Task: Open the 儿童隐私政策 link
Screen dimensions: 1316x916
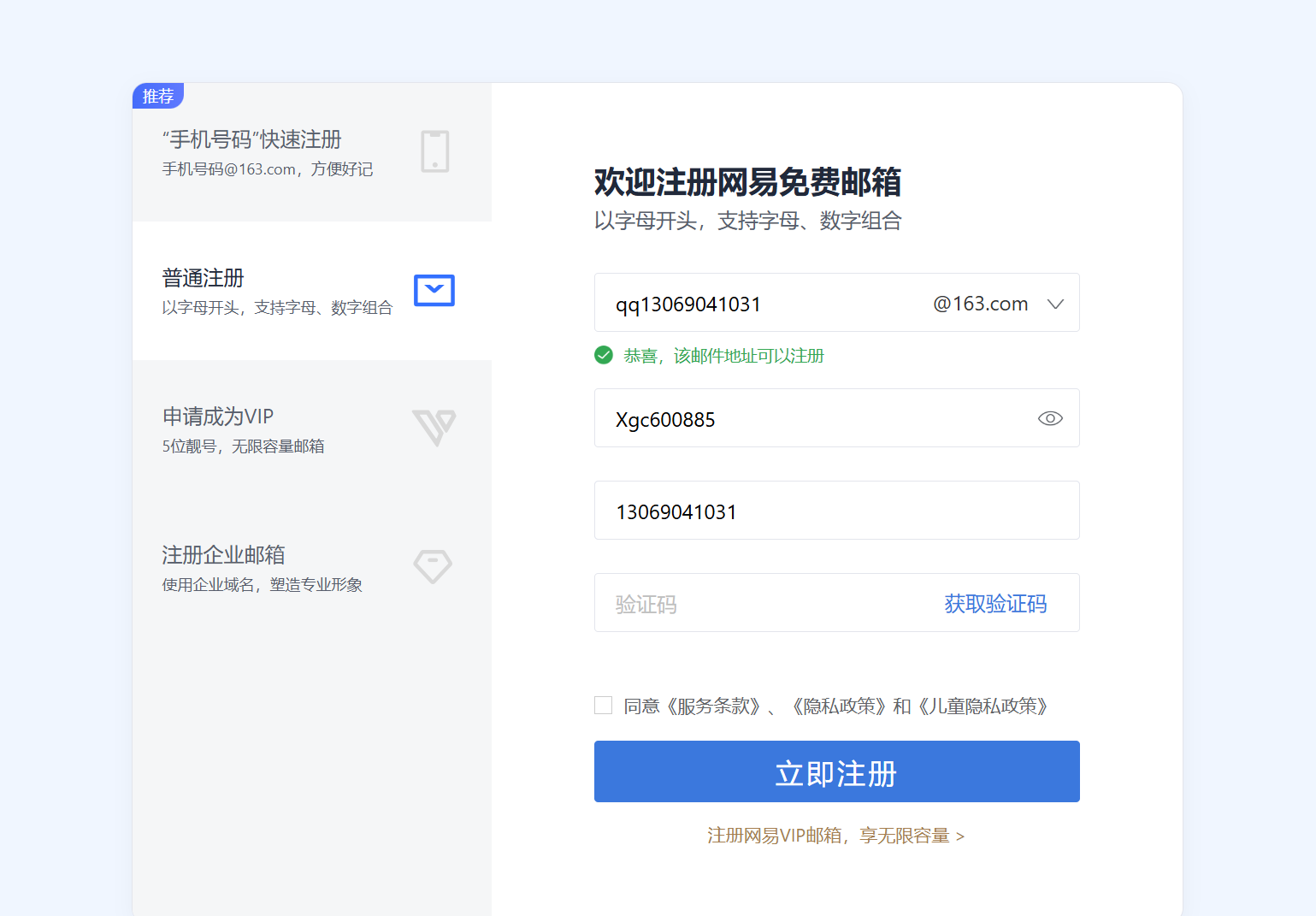Action: 983,706
